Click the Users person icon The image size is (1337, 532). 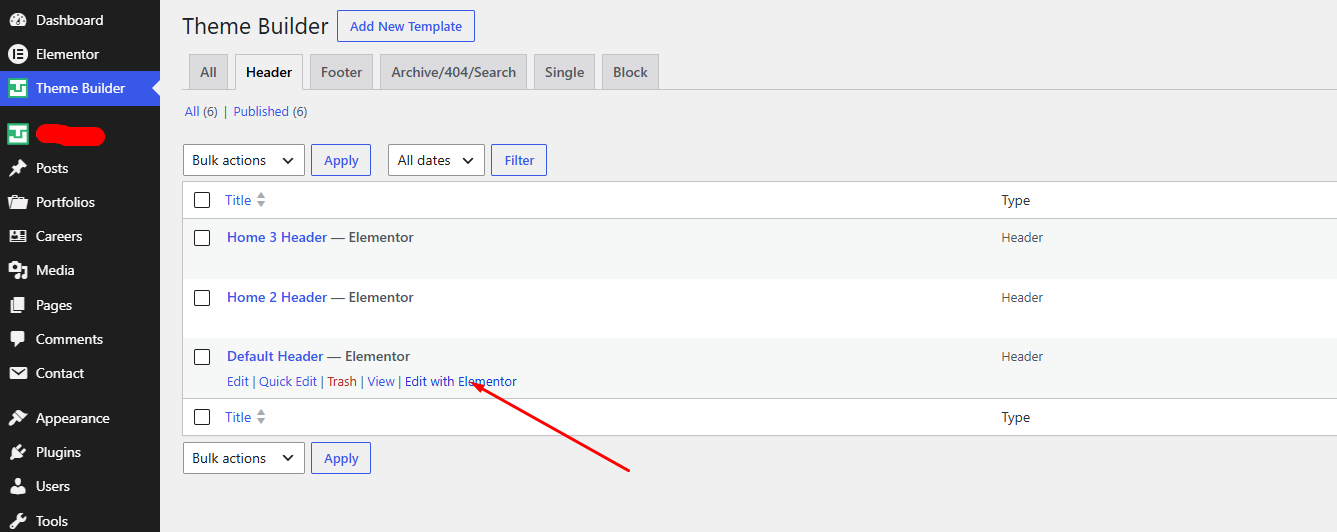pyautogui.click(x=17, y=486)
